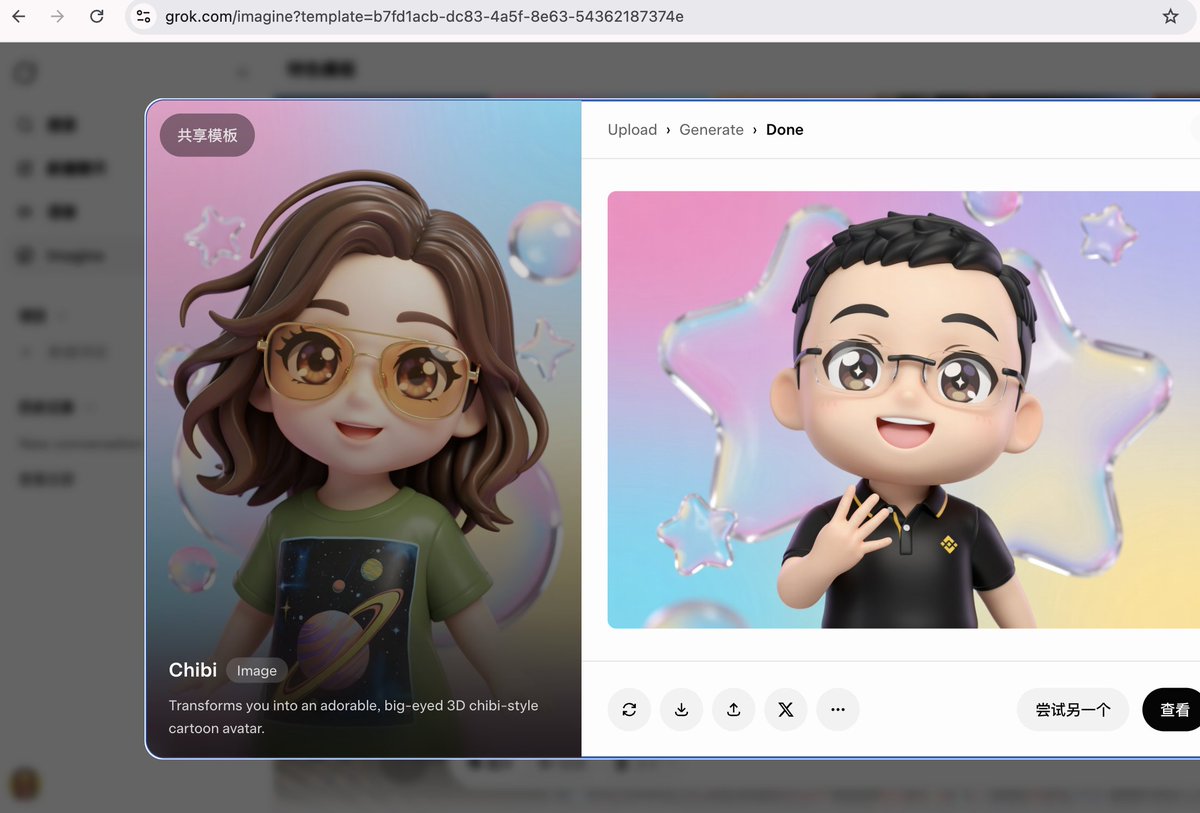Click the Chibi template title
Image resolution: width=1200 pixels, height=813 pixels.
pos(193,670)
